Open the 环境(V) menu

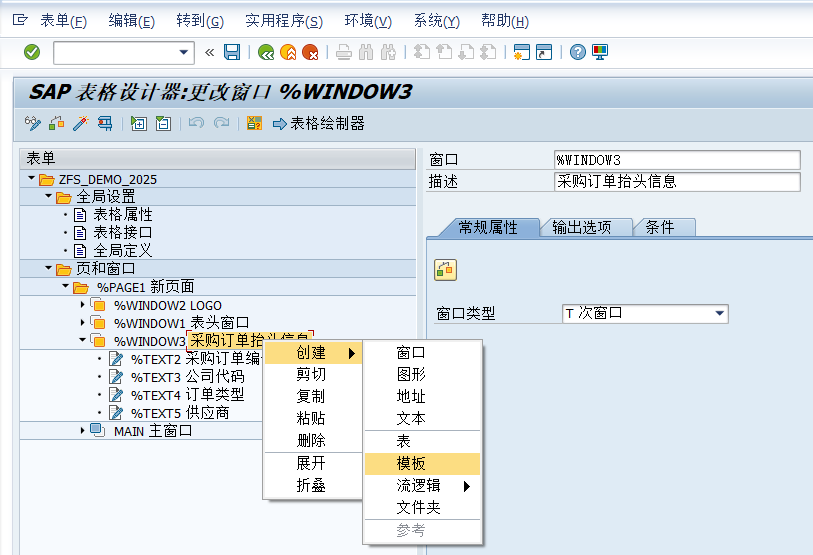click(368, 21)
